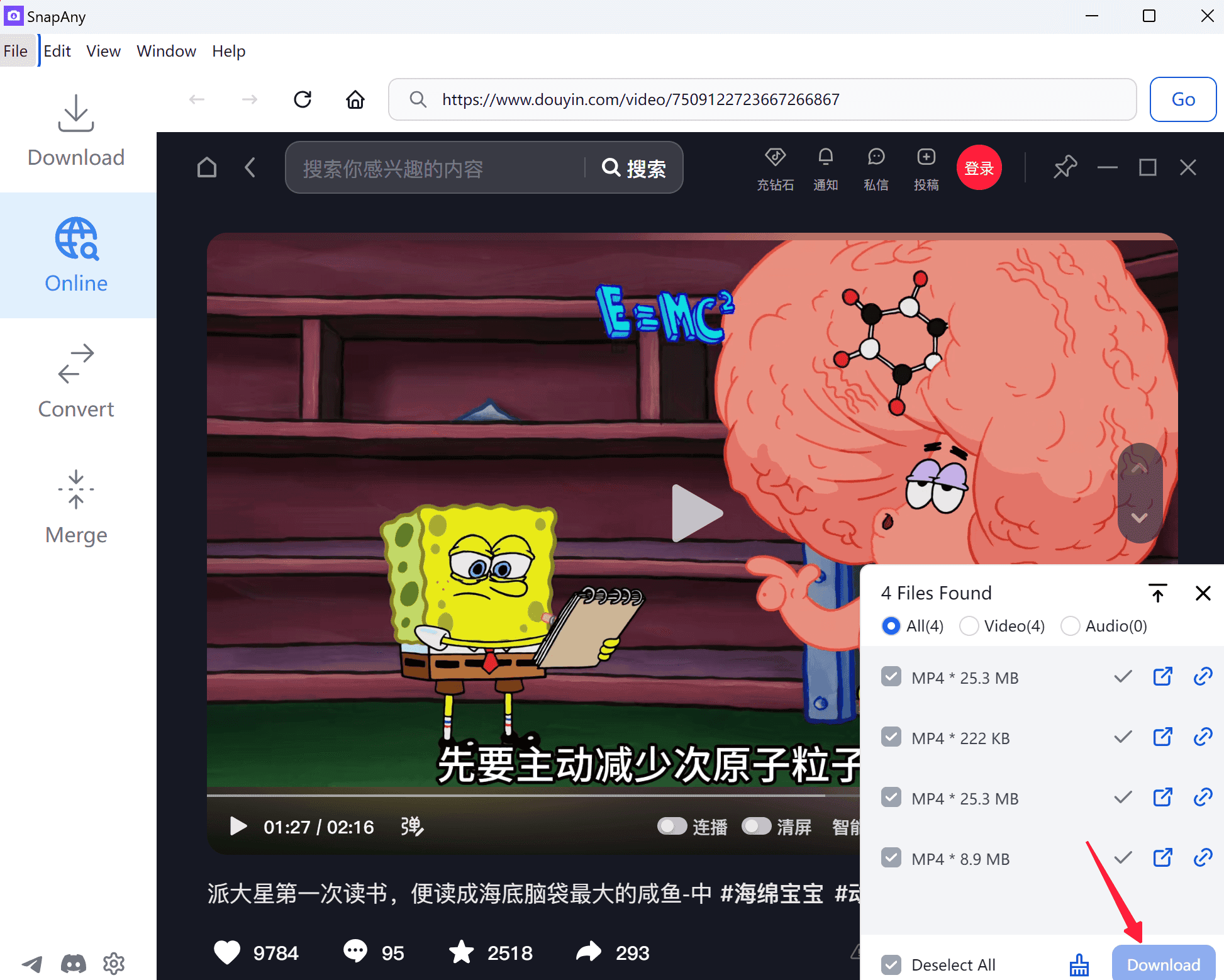Click the blue Download button in panel
Viewport: 1224px width, 980px height.
pos(1164,964)
